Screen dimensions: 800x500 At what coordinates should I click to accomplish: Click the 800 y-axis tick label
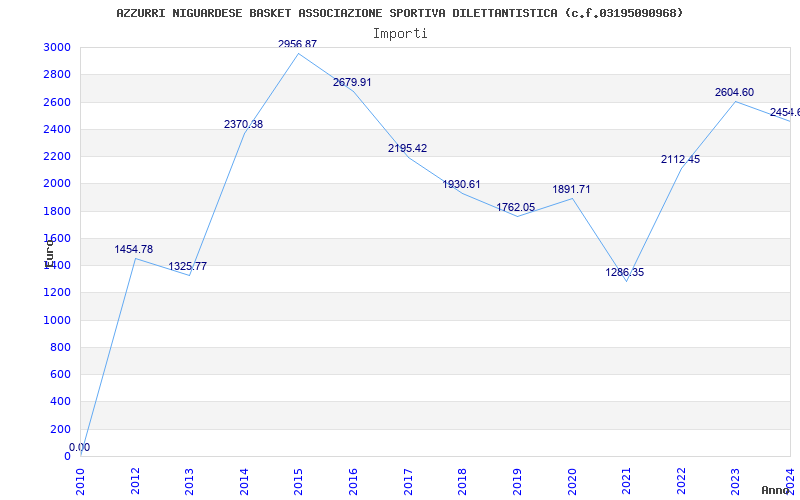pyautogui.click(x=60, y=347)
